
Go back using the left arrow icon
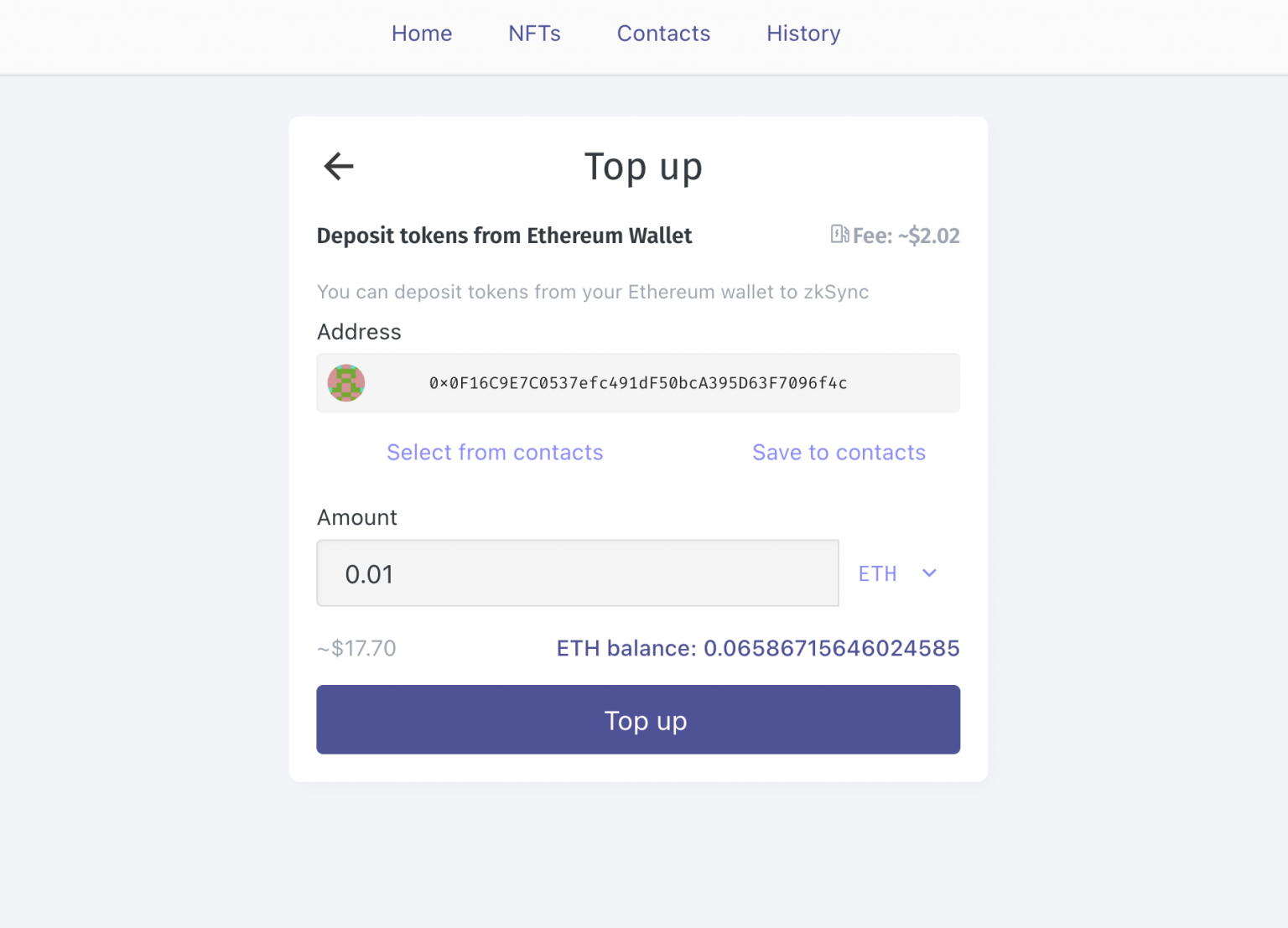point(339,166)
